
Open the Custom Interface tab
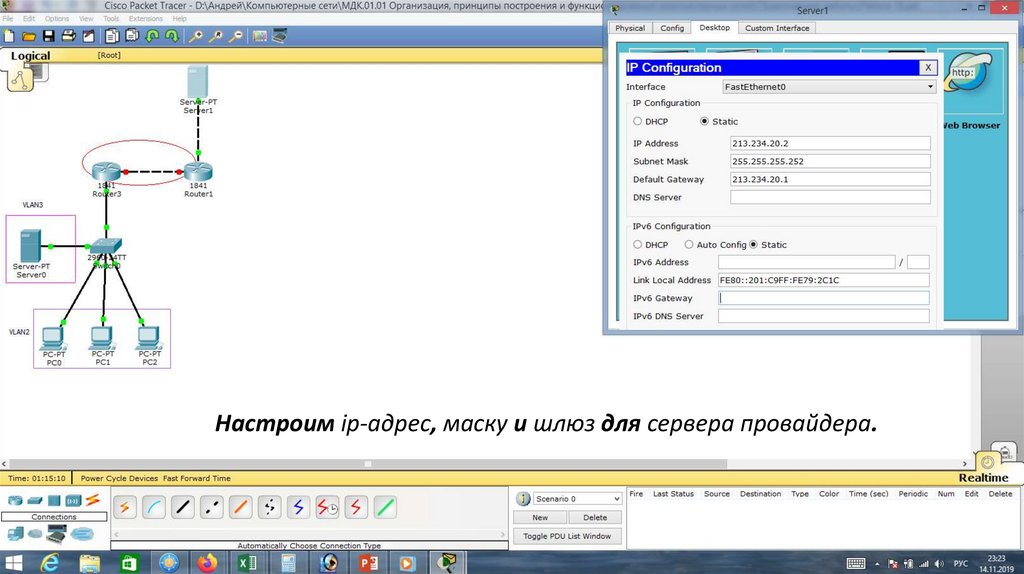pyautogui.click(x=777, y=28)
